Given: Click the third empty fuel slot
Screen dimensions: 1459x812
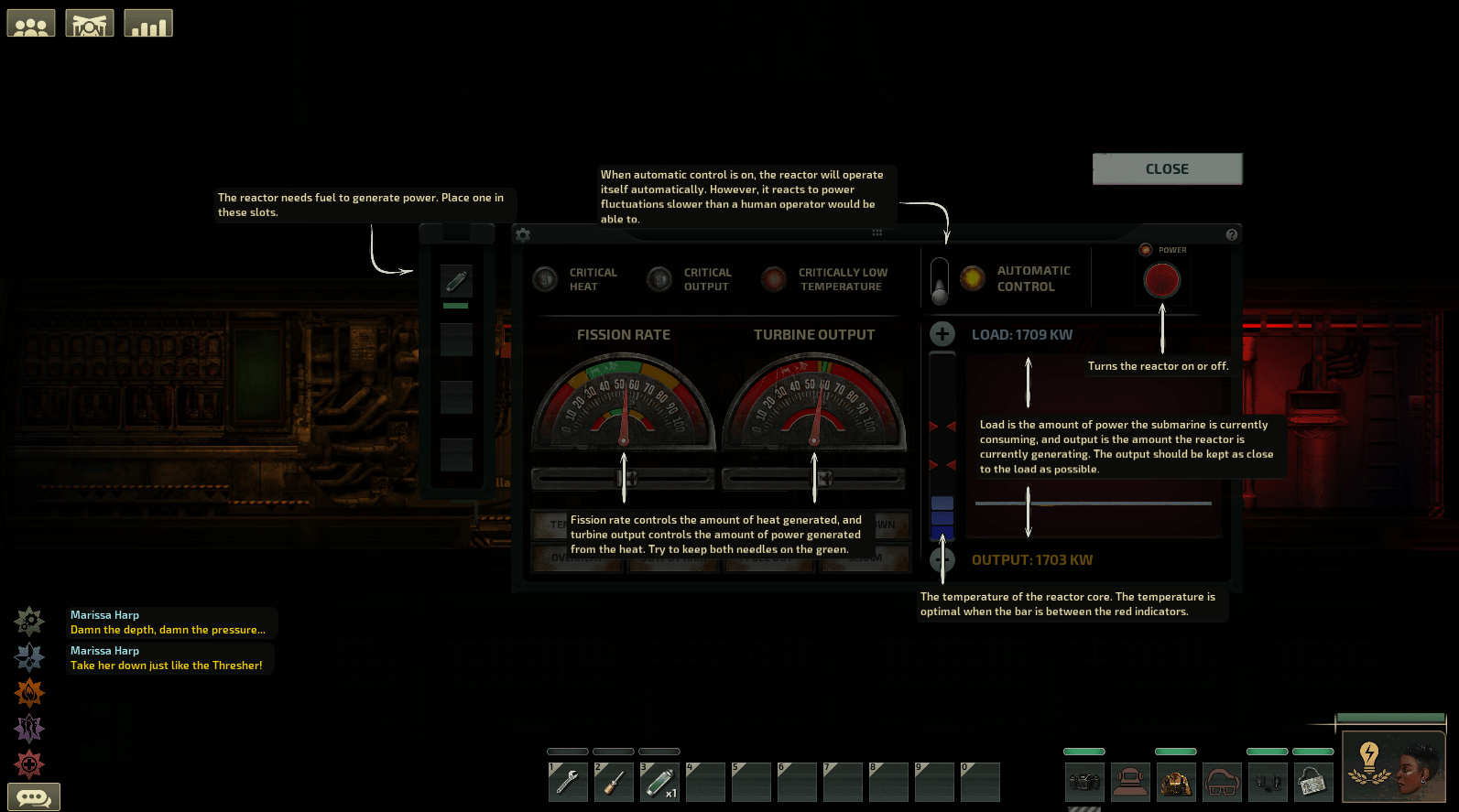Looking at the screenshot, I should click(x=456, y=397).
